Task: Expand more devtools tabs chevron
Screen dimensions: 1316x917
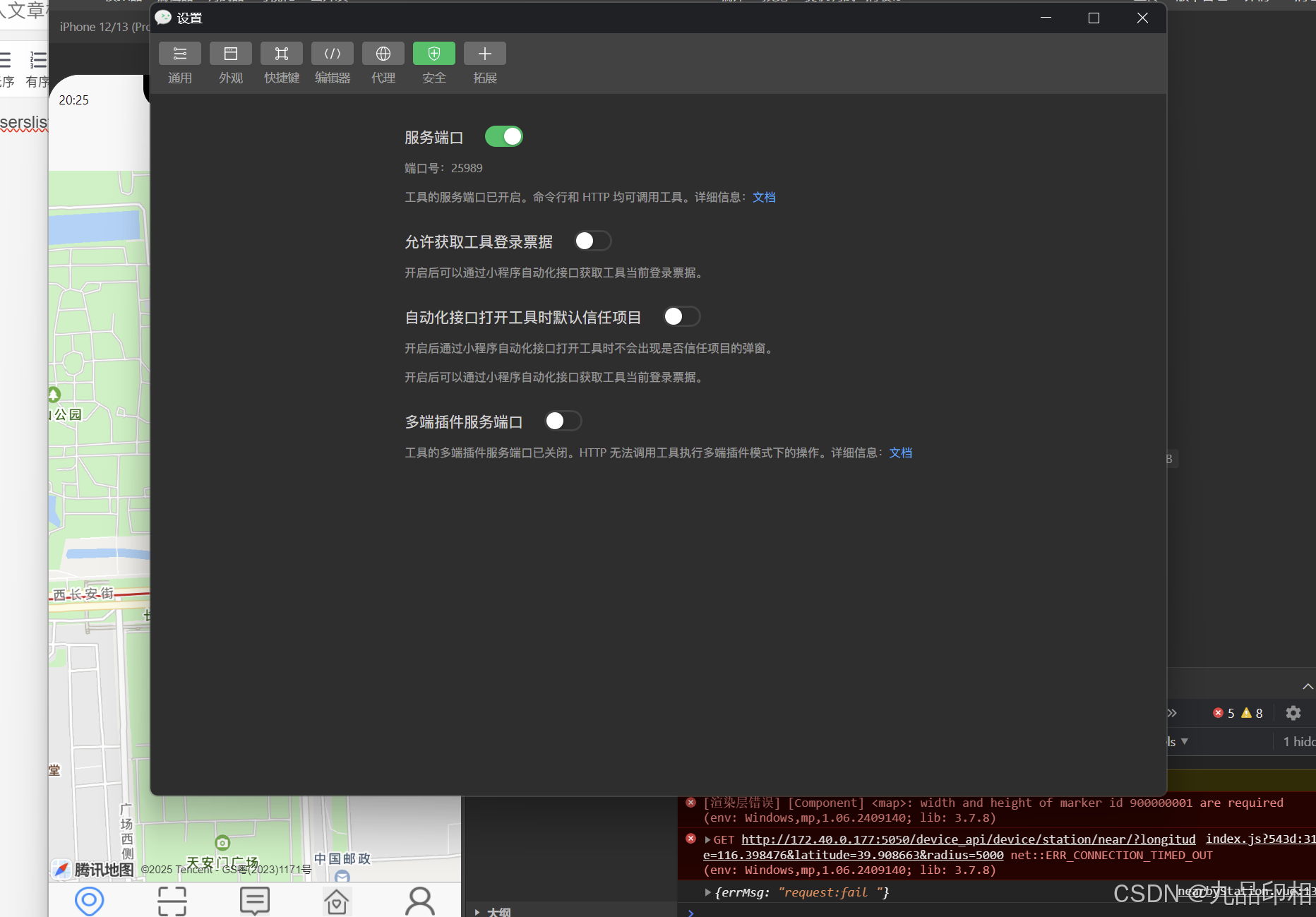Action: [1172, 713]
